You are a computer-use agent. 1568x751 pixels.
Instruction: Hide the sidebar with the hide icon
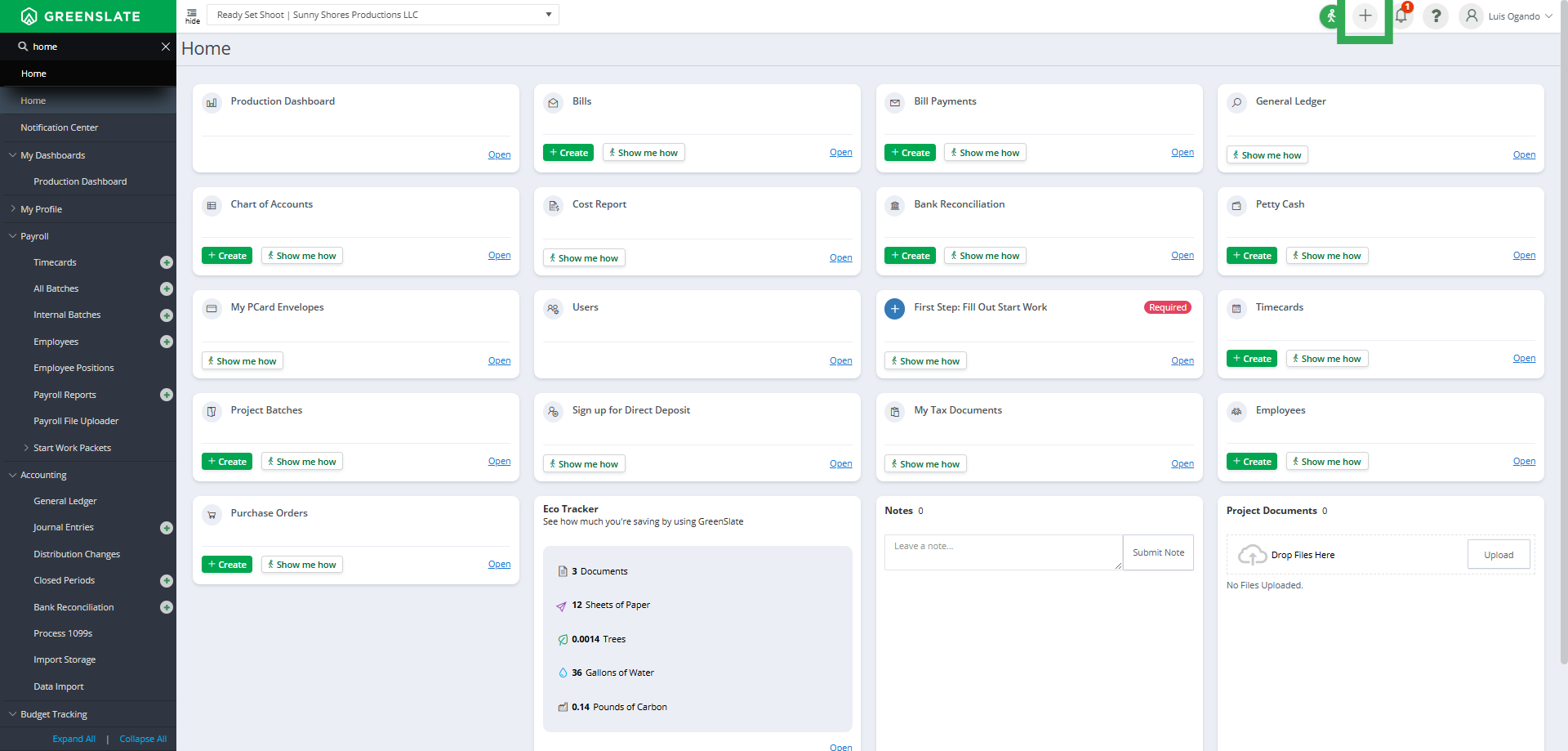click(x=193, y=16)
